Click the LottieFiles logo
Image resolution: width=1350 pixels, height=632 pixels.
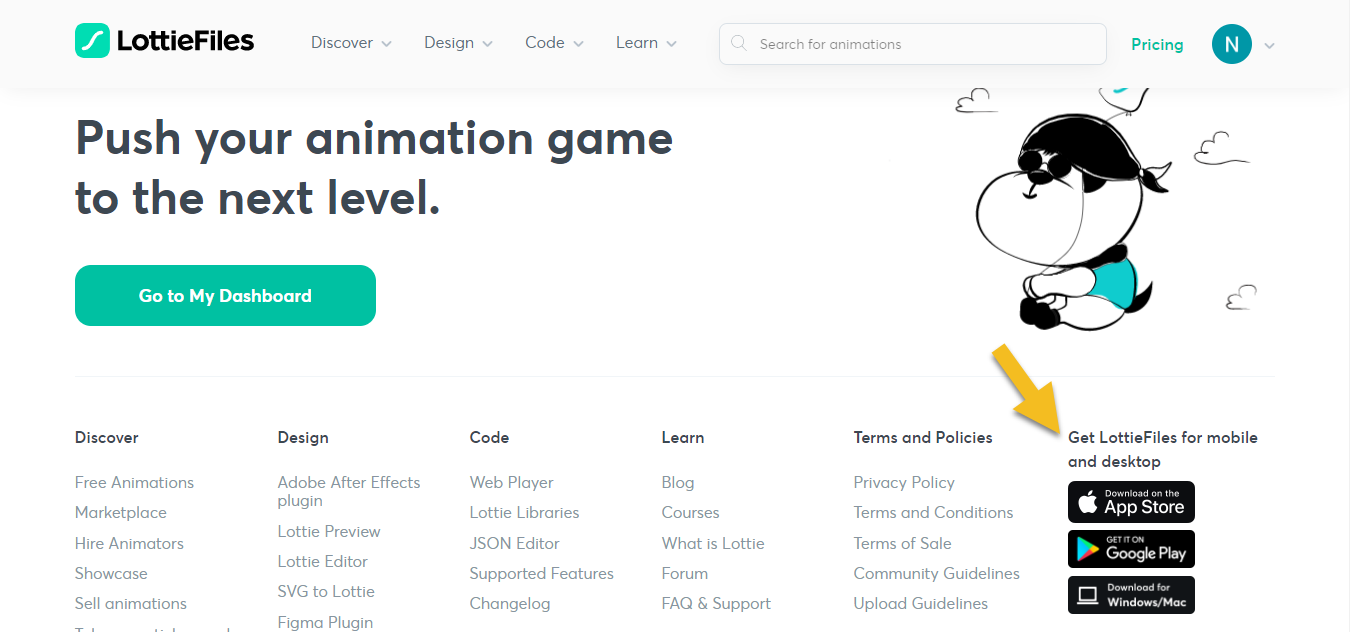[165, 41]
